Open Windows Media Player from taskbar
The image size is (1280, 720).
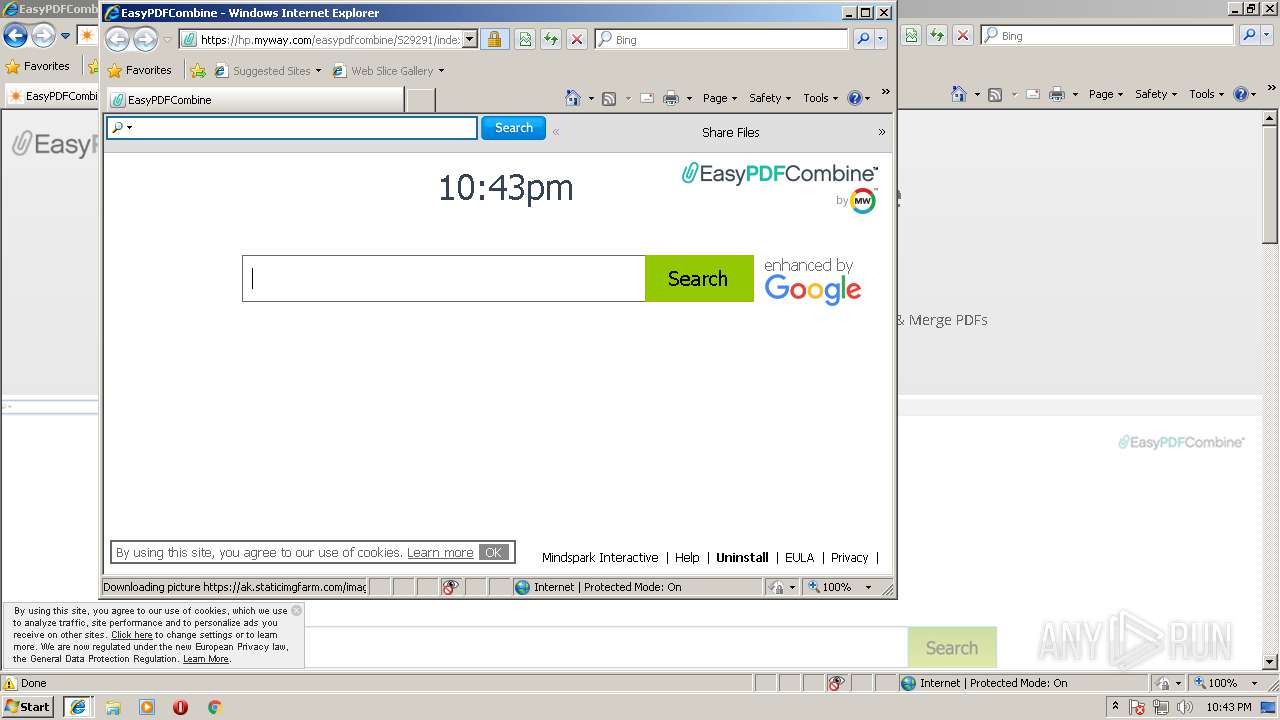147,707
